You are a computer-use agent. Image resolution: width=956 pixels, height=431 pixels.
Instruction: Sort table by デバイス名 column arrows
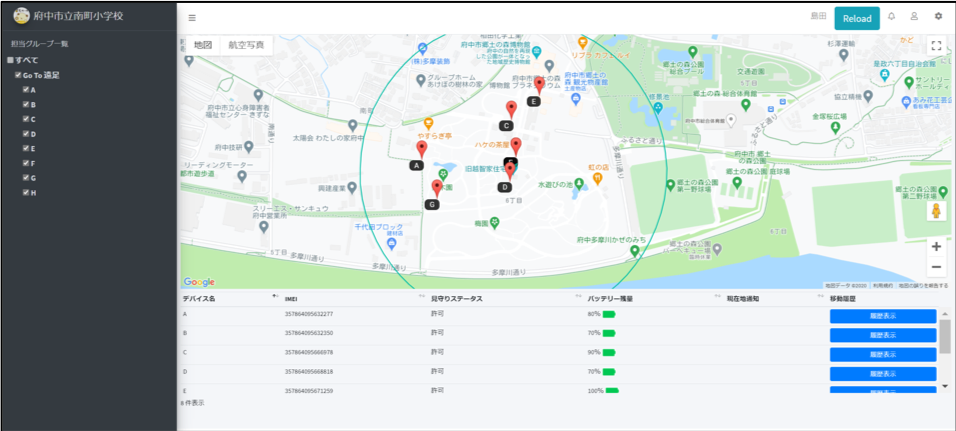[275, 296]
